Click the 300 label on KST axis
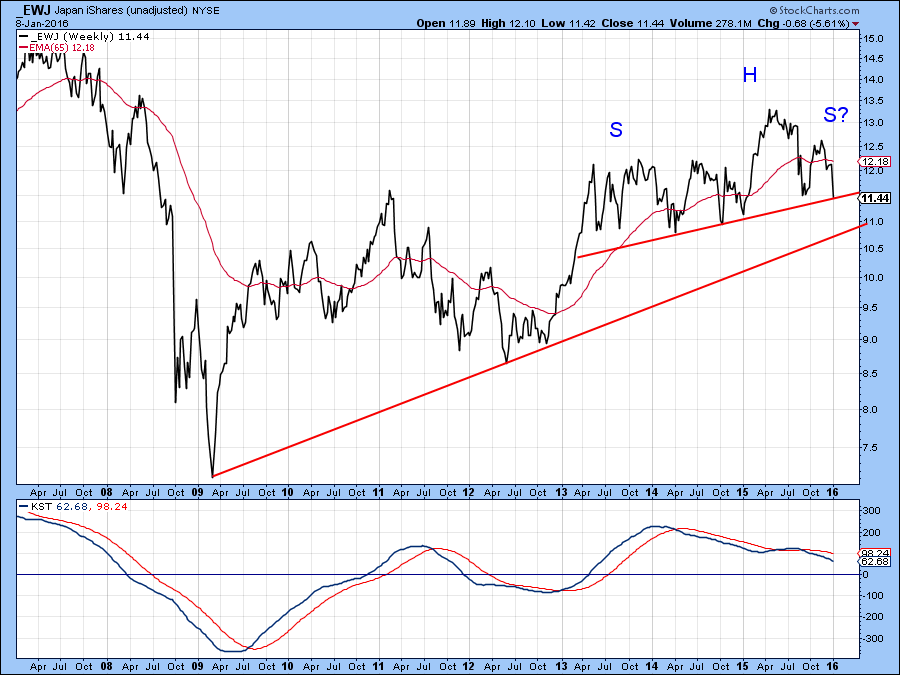The width and height of the screenshot is (900, 675). click(871, 511)
